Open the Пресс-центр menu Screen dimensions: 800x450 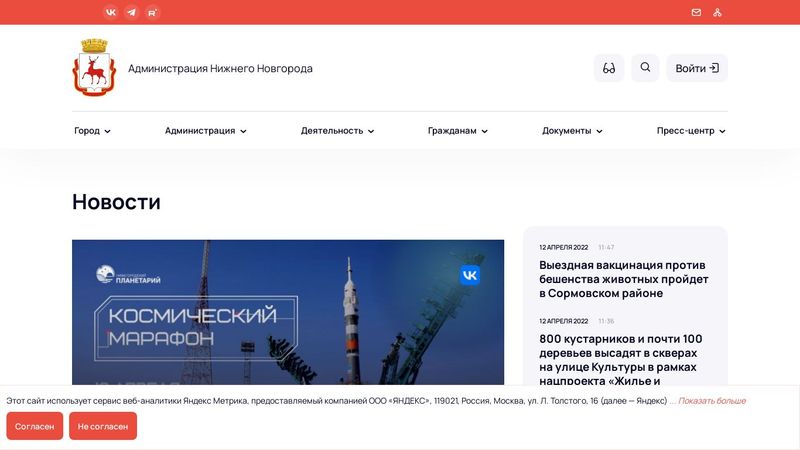click(x=691, y=131)
